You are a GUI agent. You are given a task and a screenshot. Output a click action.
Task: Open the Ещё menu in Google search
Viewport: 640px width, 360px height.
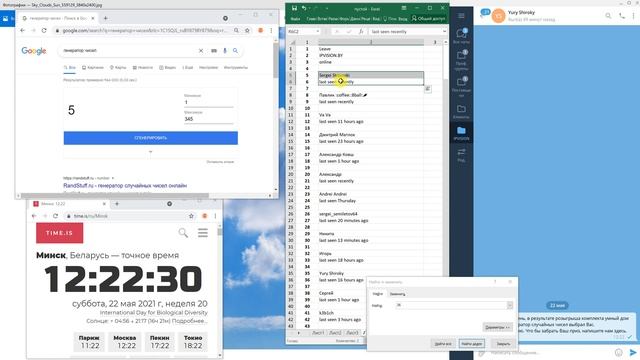(x=188, y=67)
